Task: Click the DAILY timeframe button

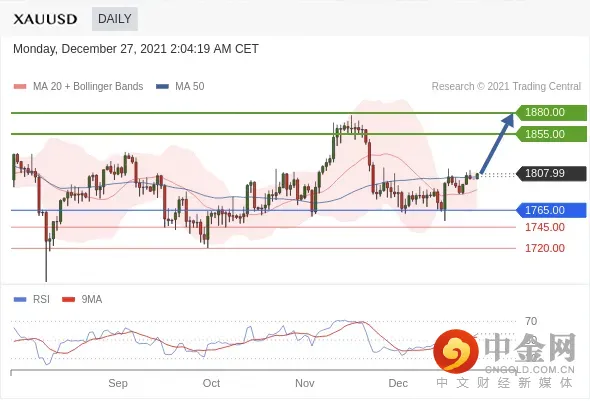Action: [115, 19]
